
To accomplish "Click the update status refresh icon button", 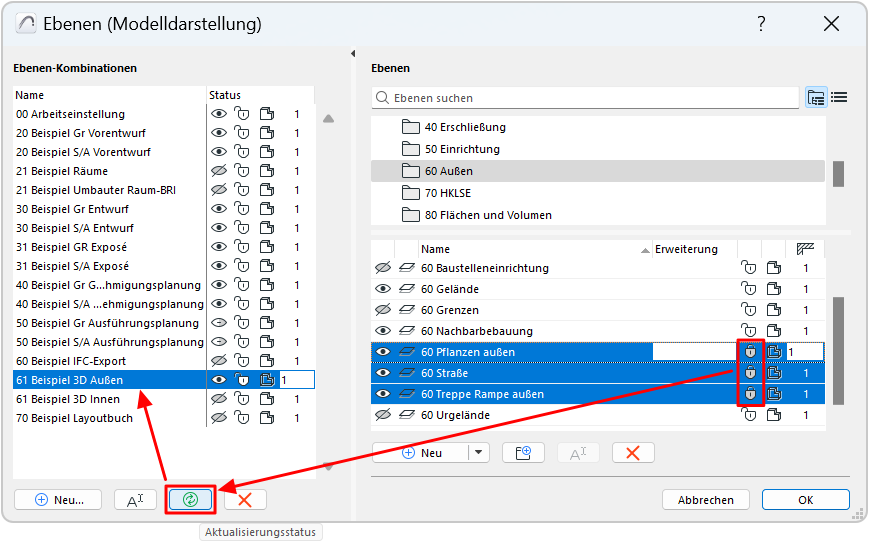I will point(190,500).
